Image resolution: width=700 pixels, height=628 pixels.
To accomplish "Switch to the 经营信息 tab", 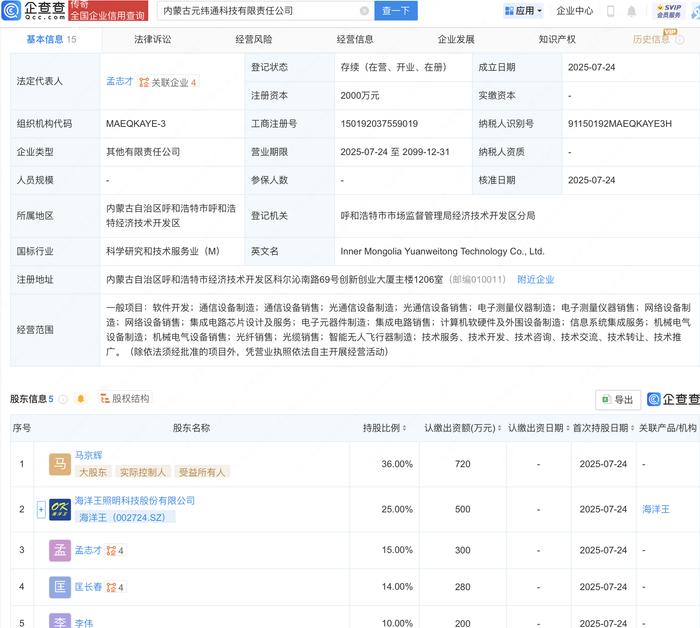I will point(355,39).
